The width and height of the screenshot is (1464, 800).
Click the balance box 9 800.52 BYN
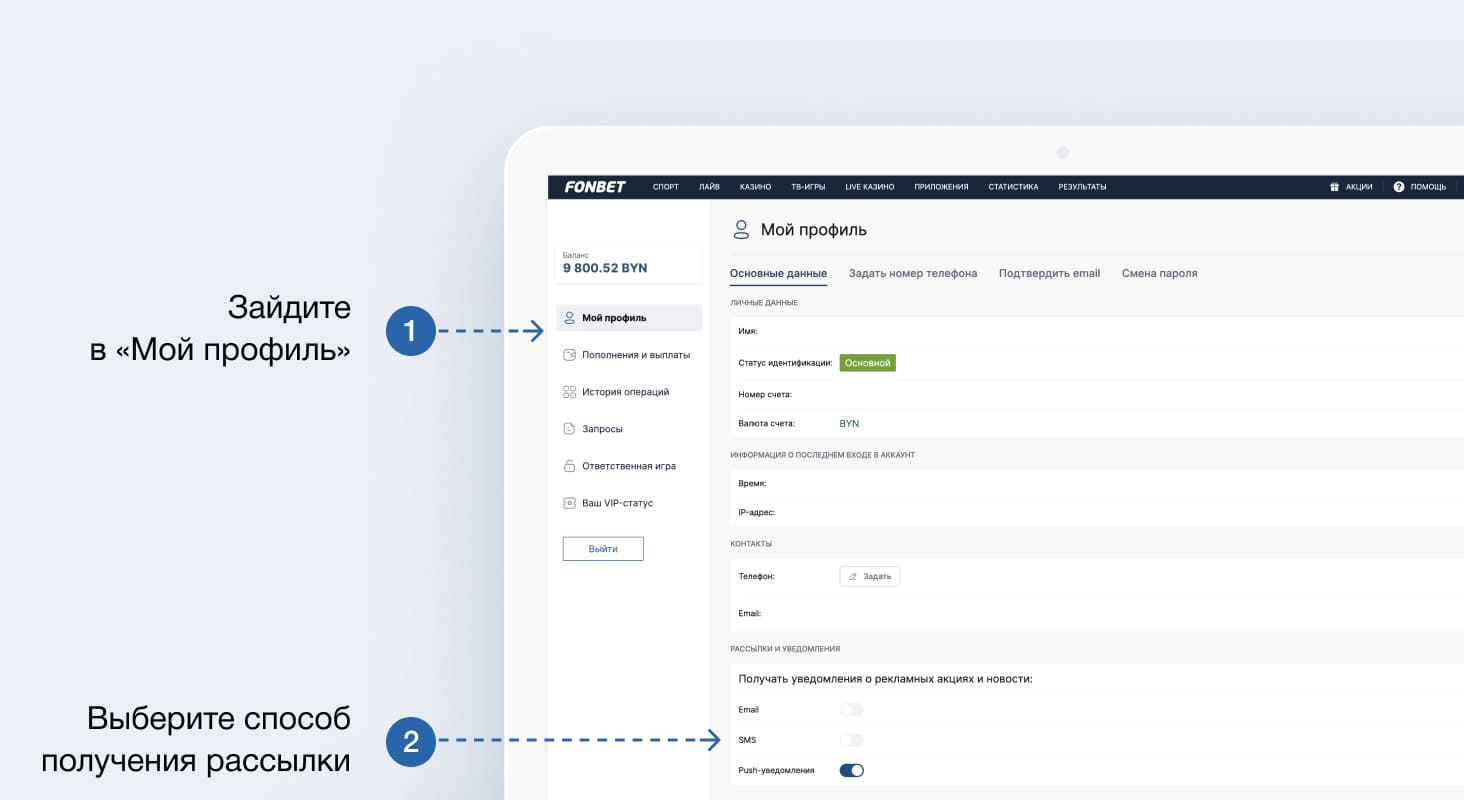pos(616,263)
